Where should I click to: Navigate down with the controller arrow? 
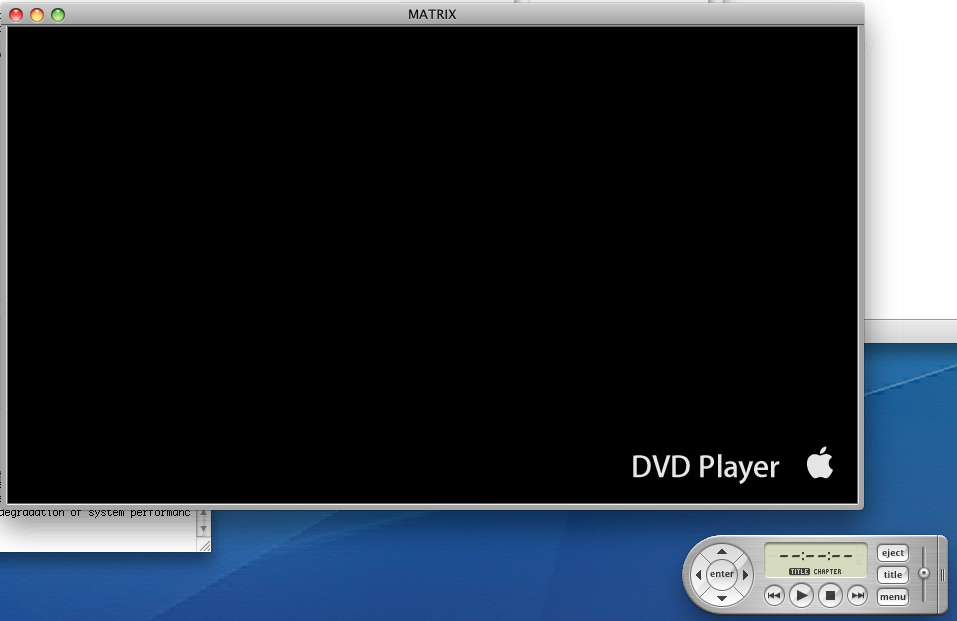(721, 598)
